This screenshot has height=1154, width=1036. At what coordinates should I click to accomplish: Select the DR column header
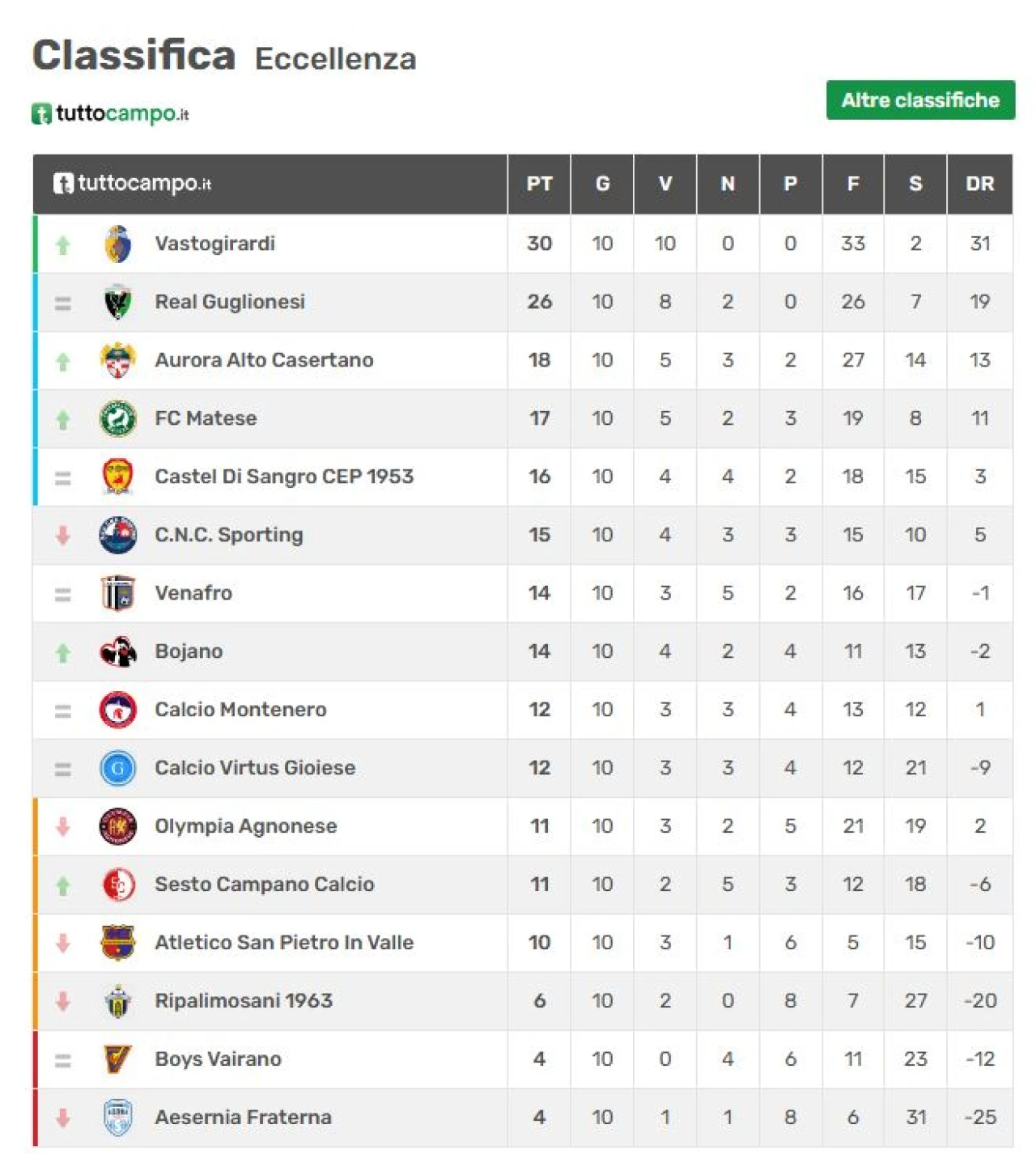980,184
